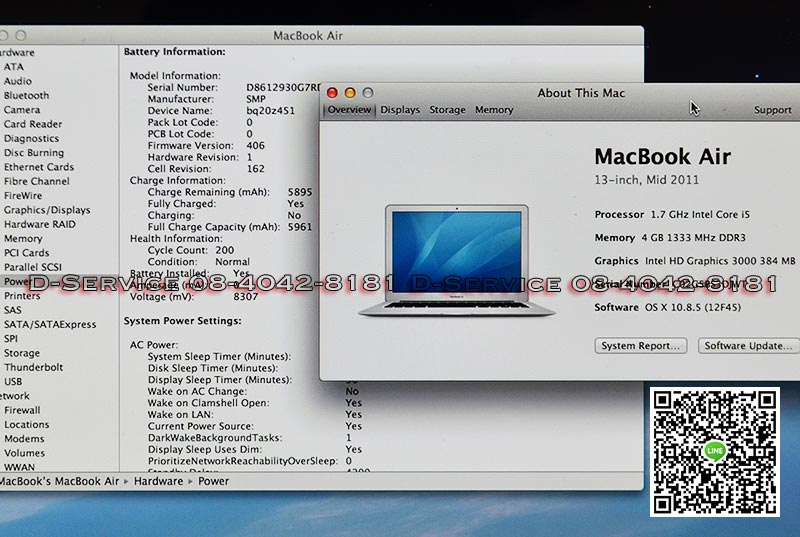The height and width of the screenshot is (537, 800).
Task: Select SAS in the sidebar
Action: pyautogui.click(x=12, y=310)
